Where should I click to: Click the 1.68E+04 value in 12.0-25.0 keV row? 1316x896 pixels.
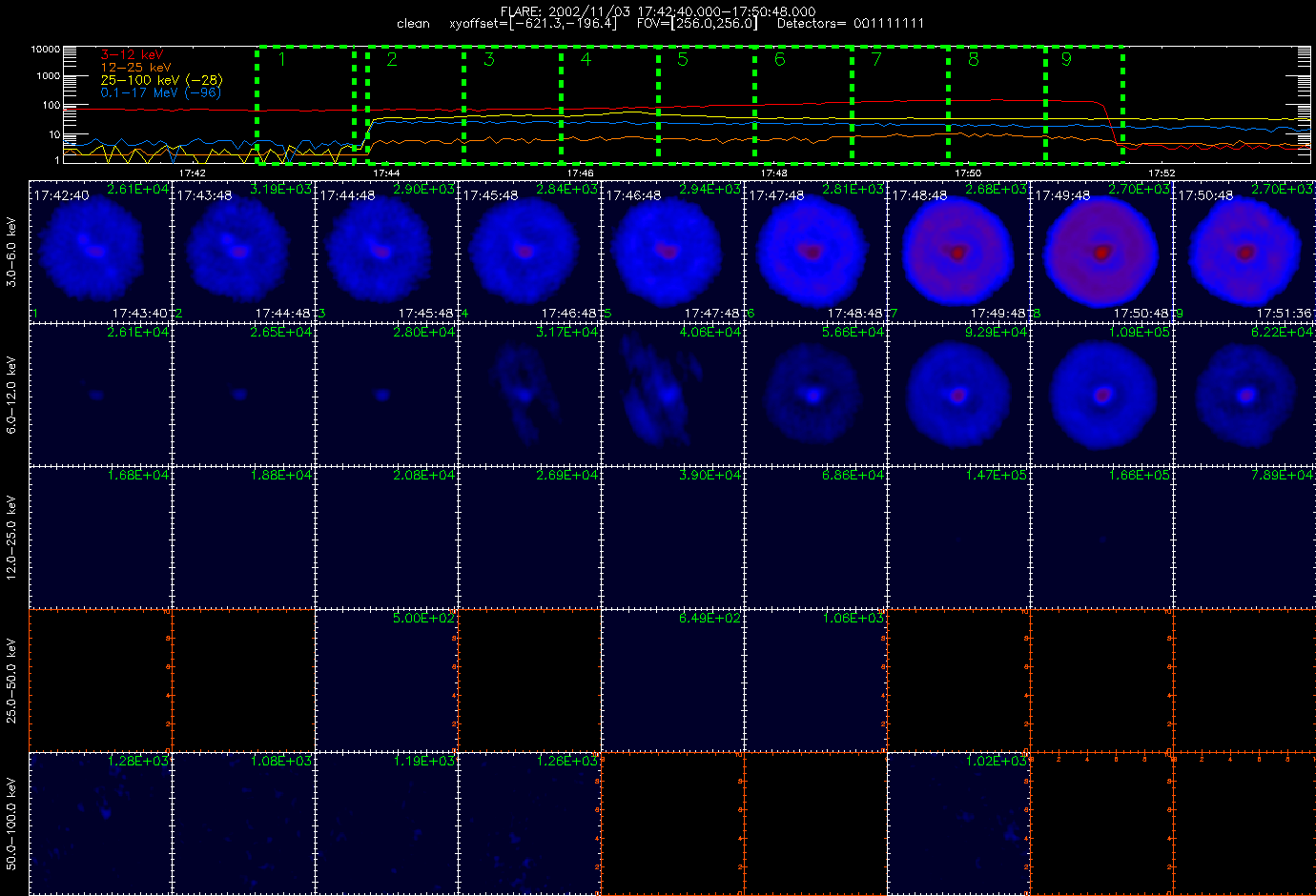pos(138,476)
